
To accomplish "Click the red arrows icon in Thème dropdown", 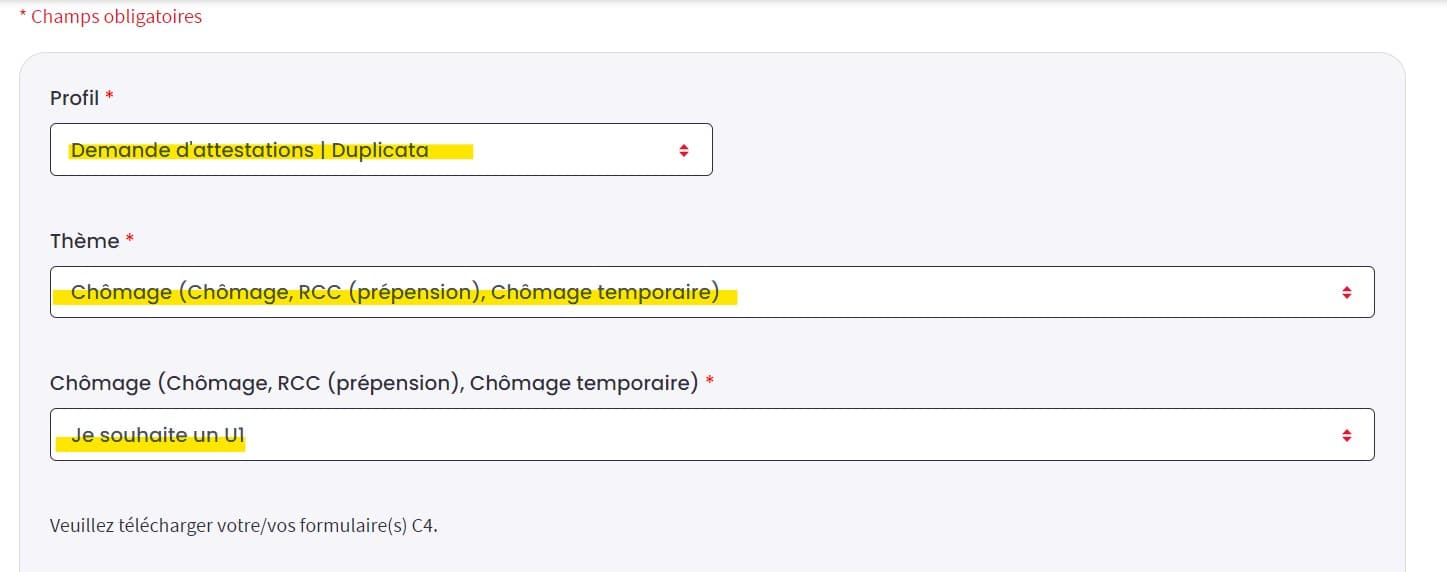I will [x=1347, y=293].
